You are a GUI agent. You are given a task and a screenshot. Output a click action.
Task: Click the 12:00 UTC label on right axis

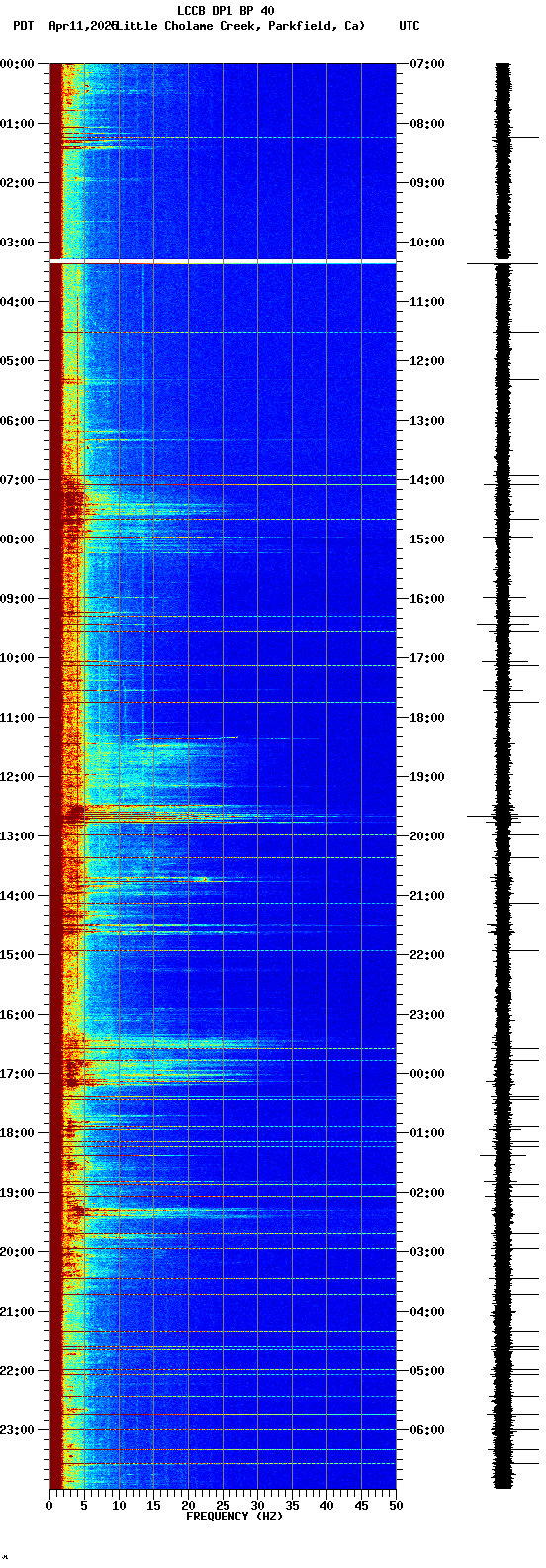(x=427, y=361)
